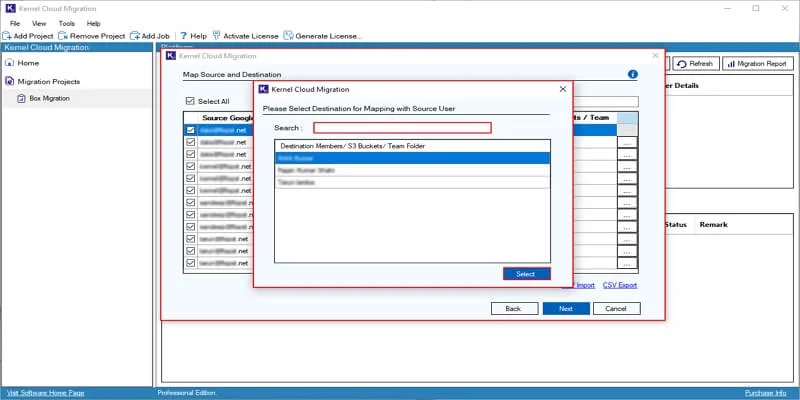Click the Add Job toolbar icon
Image resolution: width=800 pixels, height=400 pixels.
coord(135,36)
